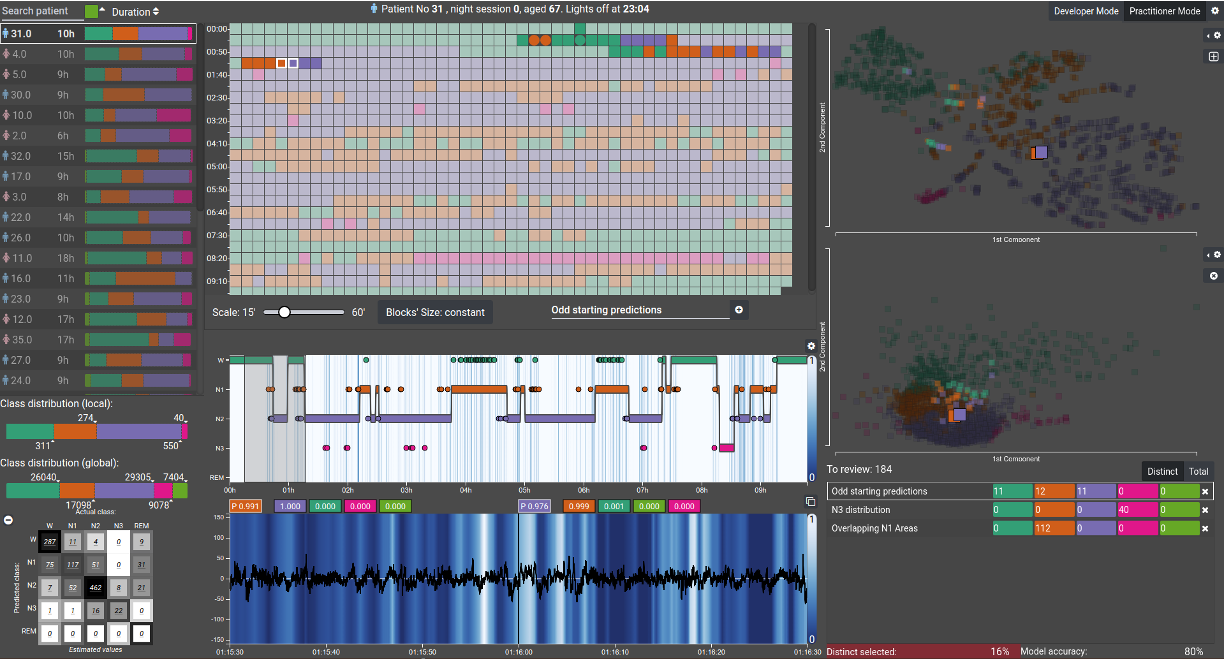Remove the Odd starting predictions row
Screen dimensions: 1224x660
(1205, 492)
